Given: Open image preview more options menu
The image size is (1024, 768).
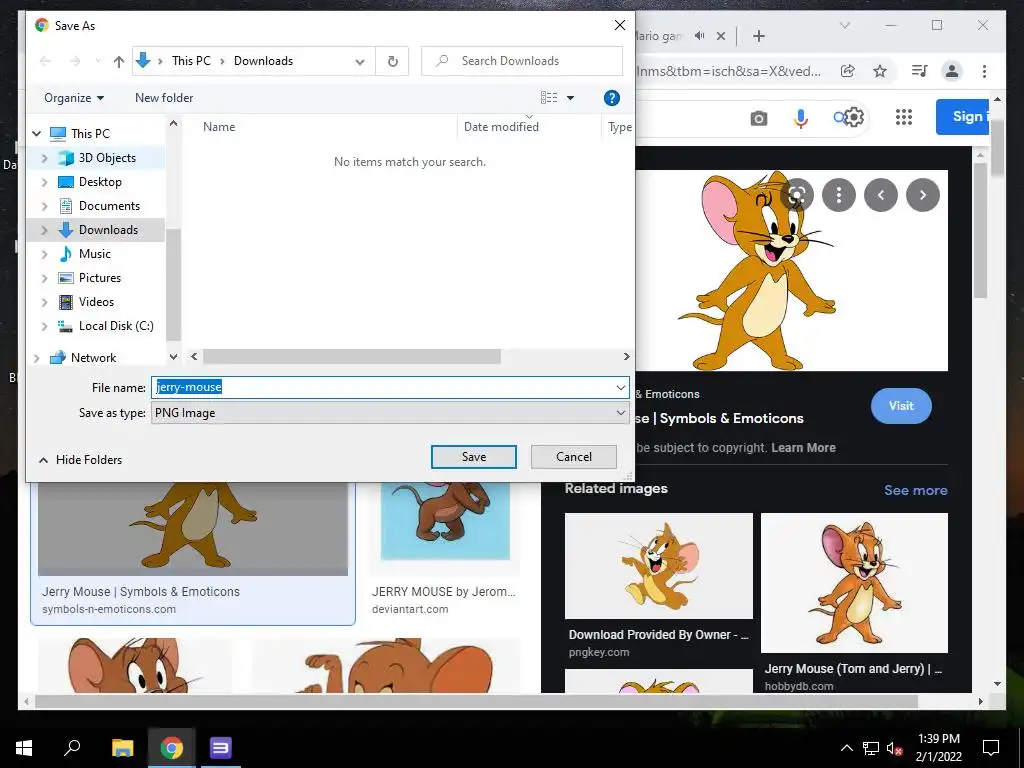Looking at the screenshot, I should 839,195.
